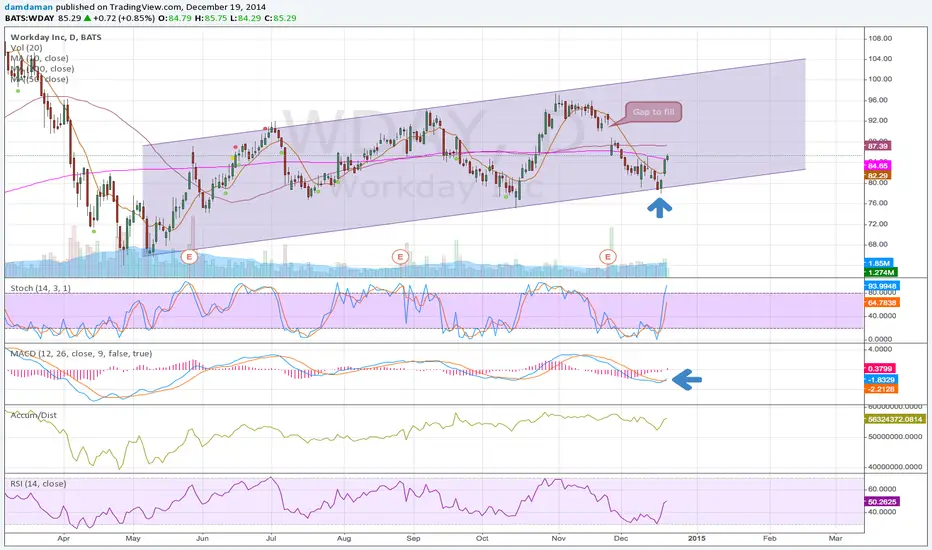Click the 87.39 price axis tag
The image size is (932, 550).
click(x=878, y=146)
